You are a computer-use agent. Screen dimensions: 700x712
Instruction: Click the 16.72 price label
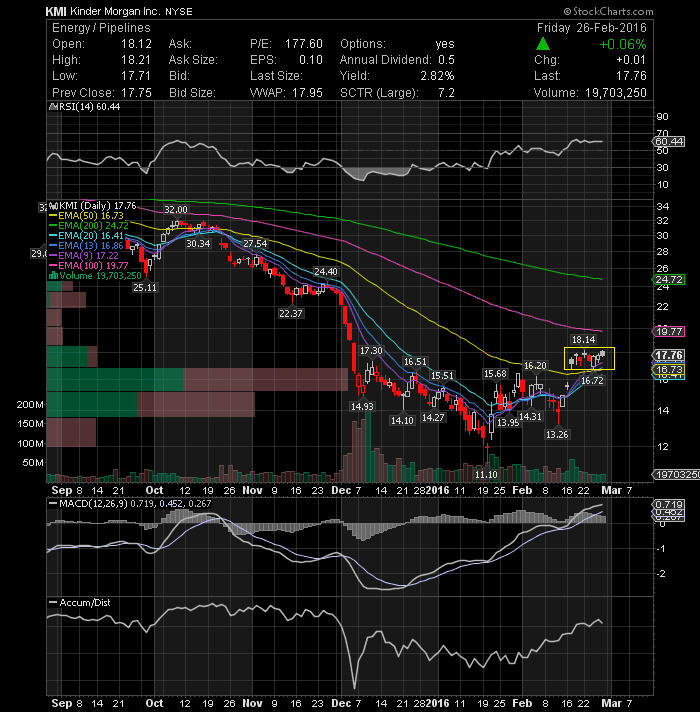pyautogui.click(x=592, y=381)
